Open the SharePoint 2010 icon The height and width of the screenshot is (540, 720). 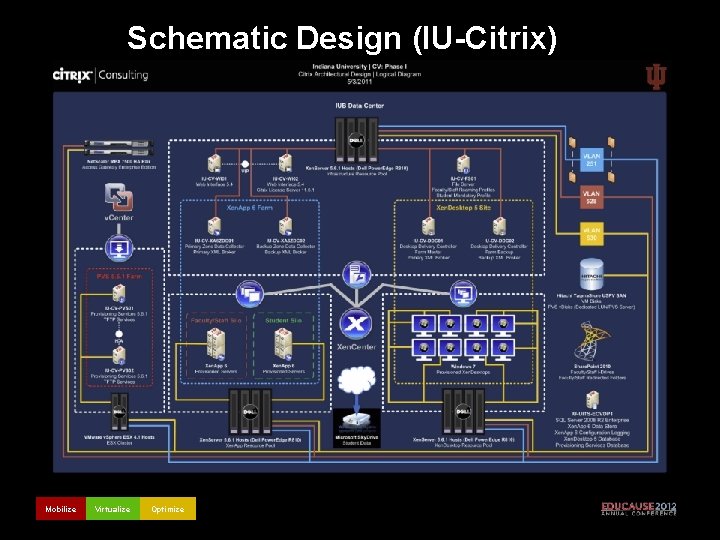point(591,342)
